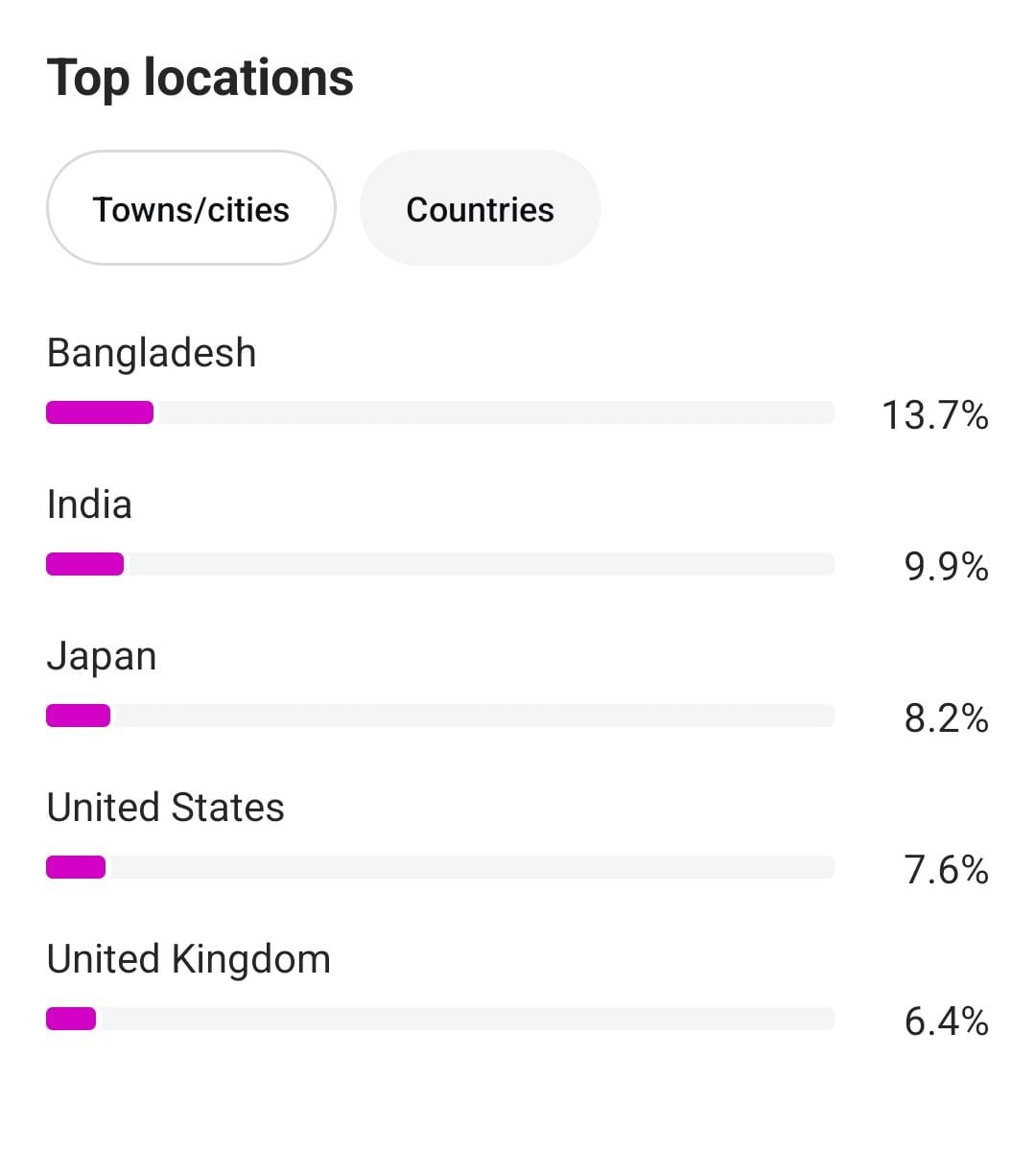The image size is (1036, 1151).
Task: Choose the United States label
Action: pos(165,808)
